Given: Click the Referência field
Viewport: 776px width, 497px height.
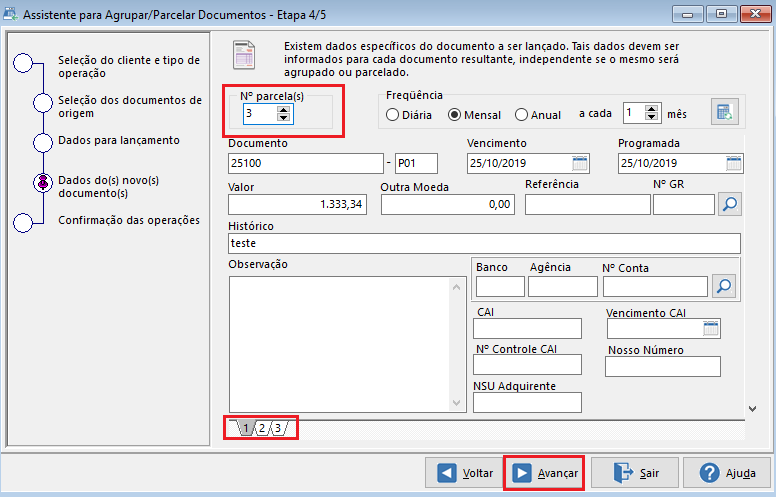Looking at the screenshot, I should click(x=587, y=204).
